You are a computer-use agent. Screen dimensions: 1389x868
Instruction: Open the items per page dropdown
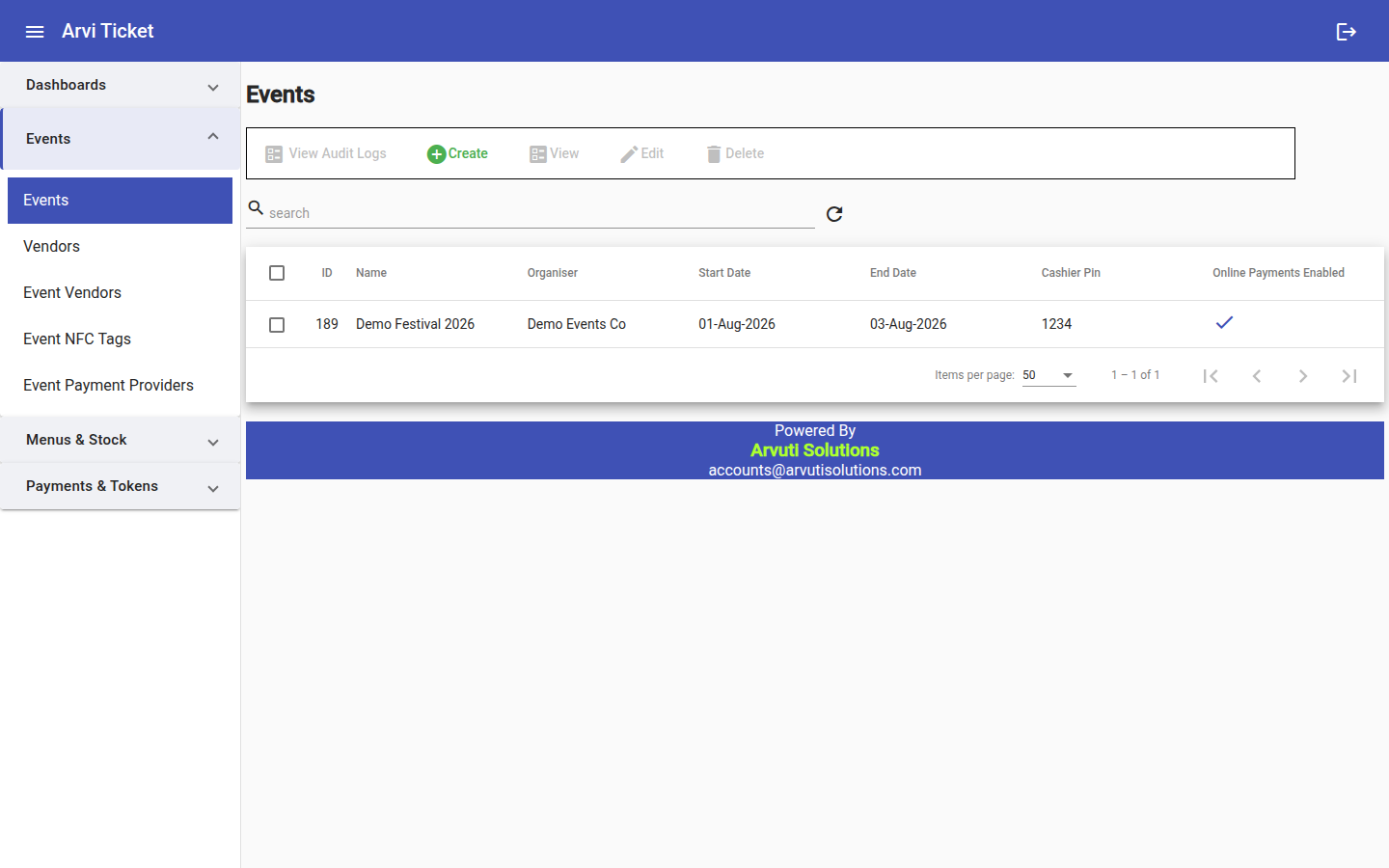(x=1049, y=375)
